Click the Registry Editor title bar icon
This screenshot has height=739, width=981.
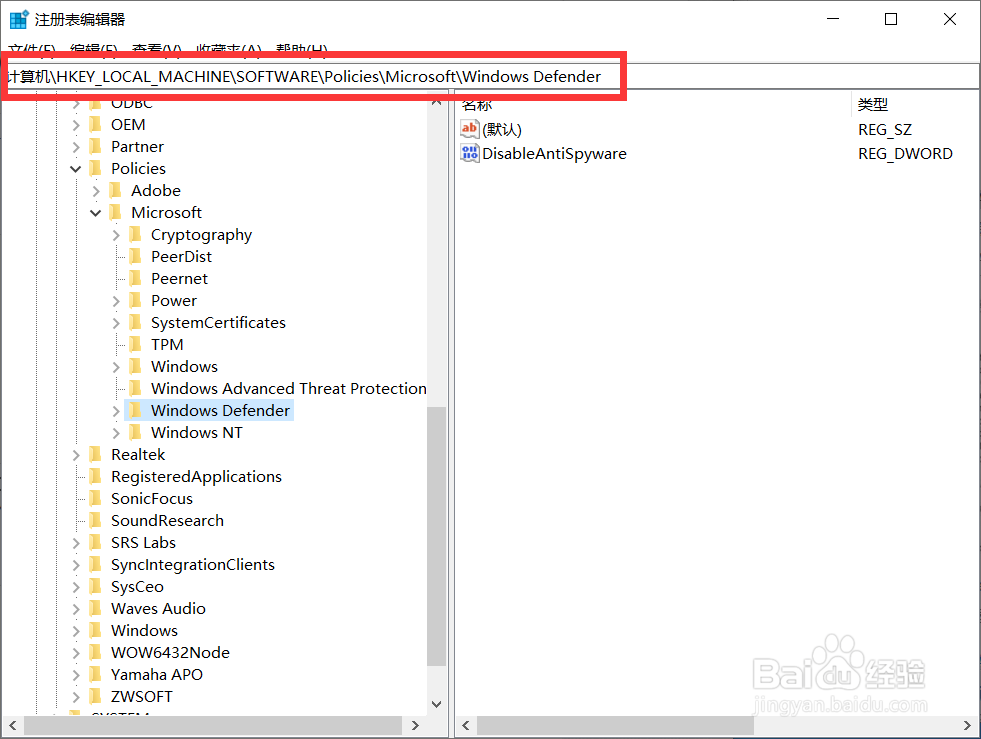19,19
